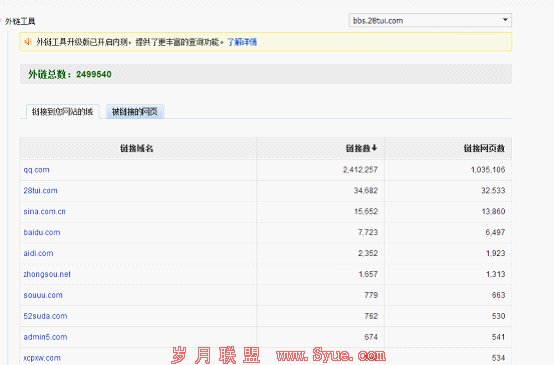Click the 链接数 sort arrow icon
Screen dimensions: 554x365
tap(375, 148)
